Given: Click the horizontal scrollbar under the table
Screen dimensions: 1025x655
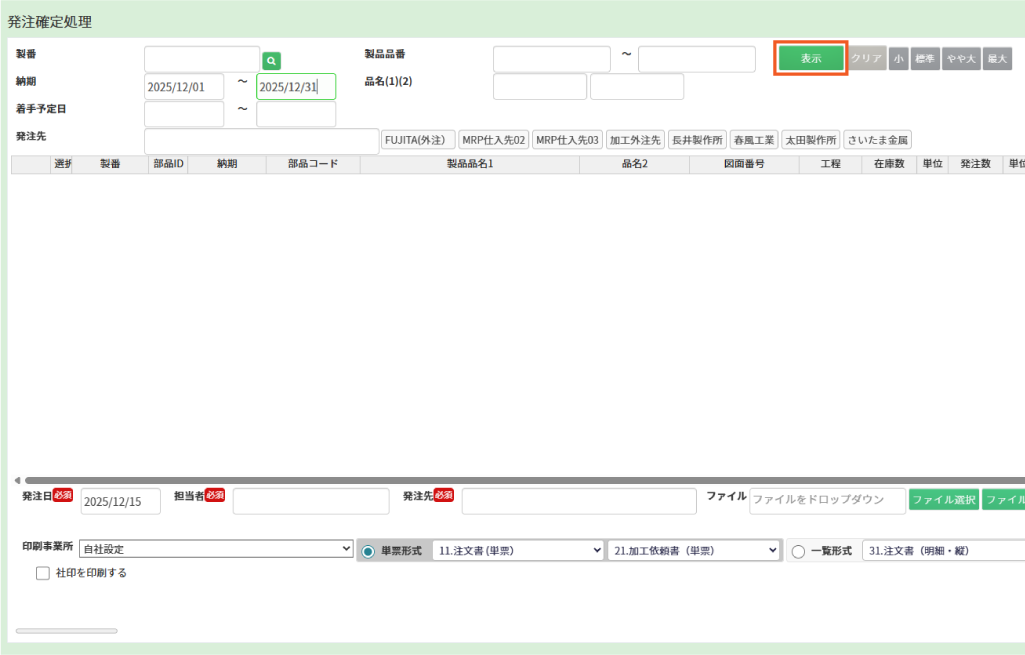Looking at the screenshot, I should pos(500,480).
